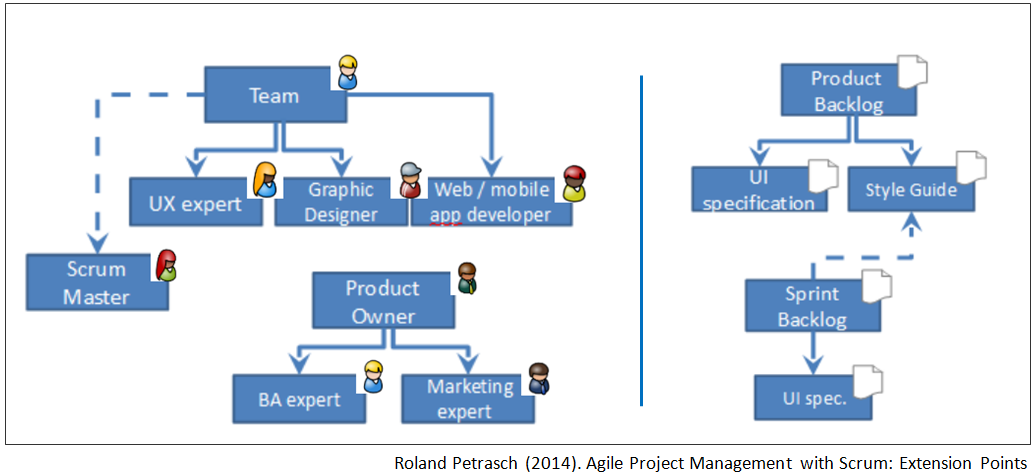The width and height of the screenshot is (1035, 476).
Task: Click the document icon on Product Backlog
Action: point(914,70)
